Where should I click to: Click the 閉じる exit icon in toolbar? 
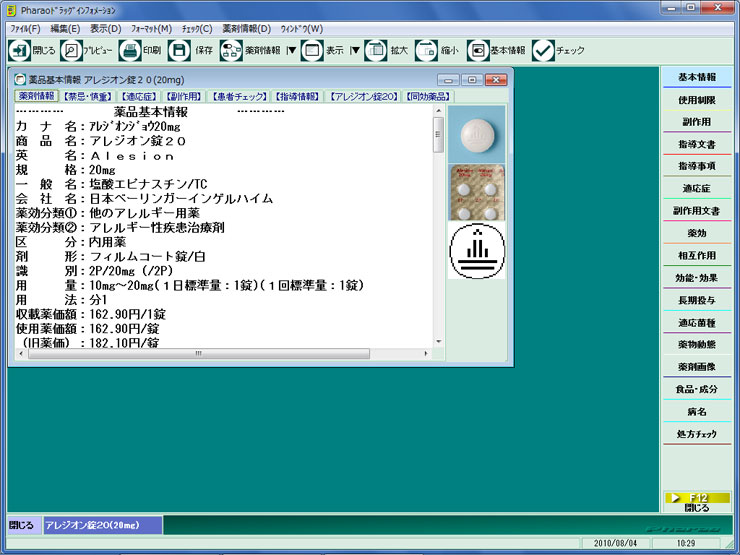click(19, 50)
